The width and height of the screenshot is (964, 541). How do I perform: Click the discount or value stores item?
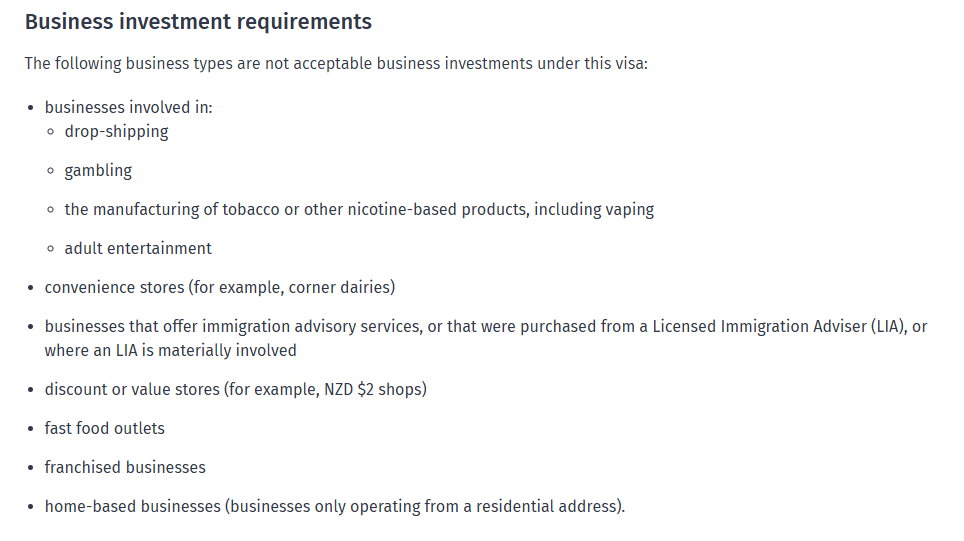click(x=235, y=390)
